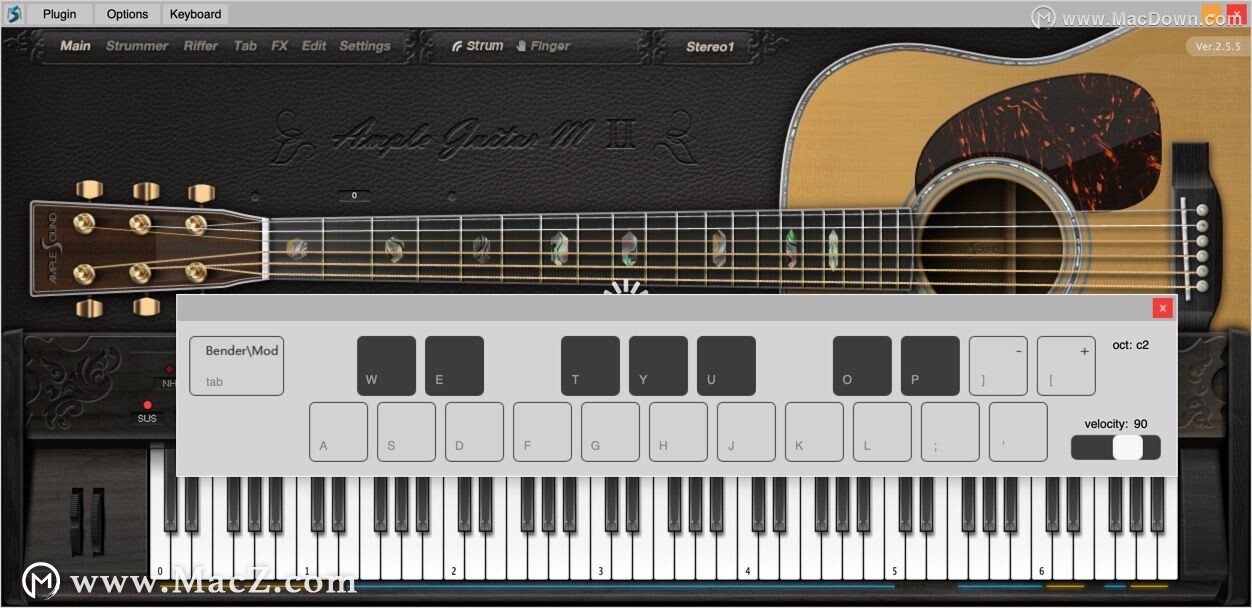The width and height of the screenshot is (1252, 608).
Task: Click the H white key button
Action: (x=678, y=432)
